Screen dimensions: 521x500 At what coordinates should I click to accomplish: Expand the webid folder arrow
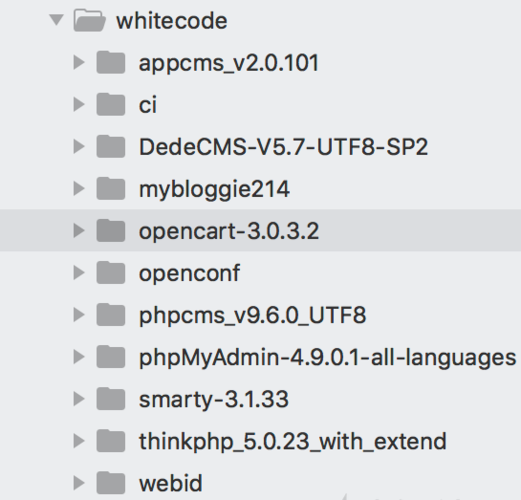[79, 483]
